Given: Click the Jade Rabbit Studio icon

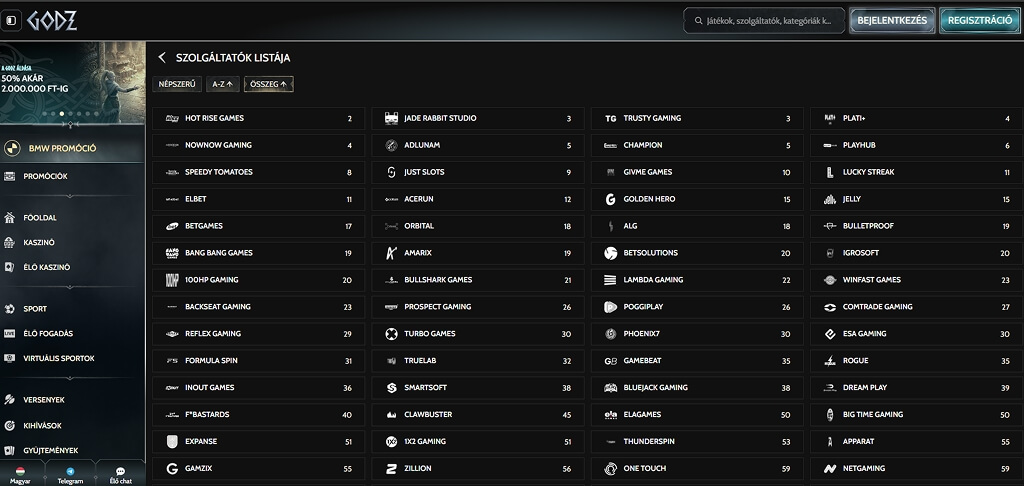Looking at the screenshot, I should coord(391,118).
